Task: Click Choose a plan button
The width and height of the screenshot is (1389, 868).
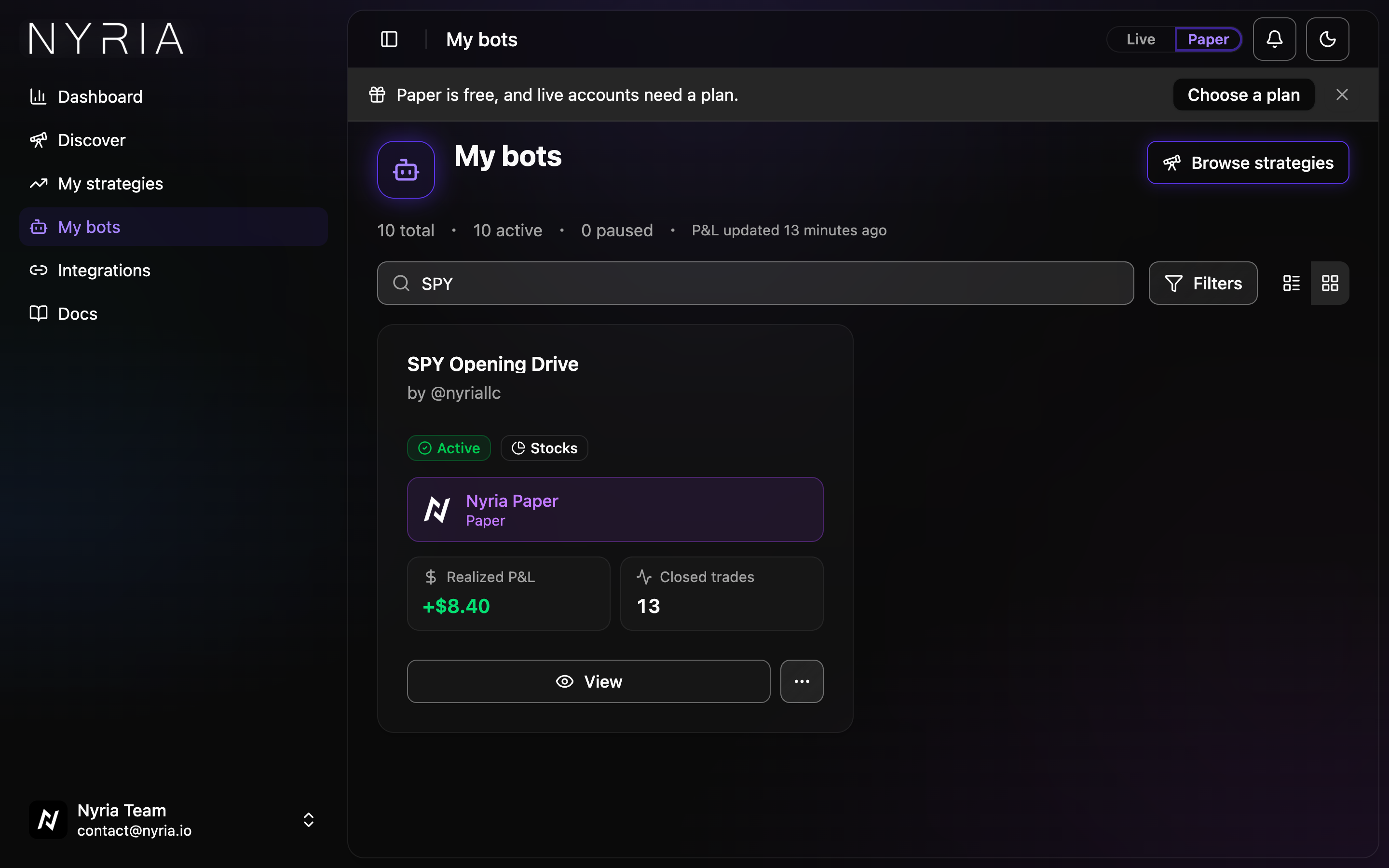Action: coord(1243,95)
